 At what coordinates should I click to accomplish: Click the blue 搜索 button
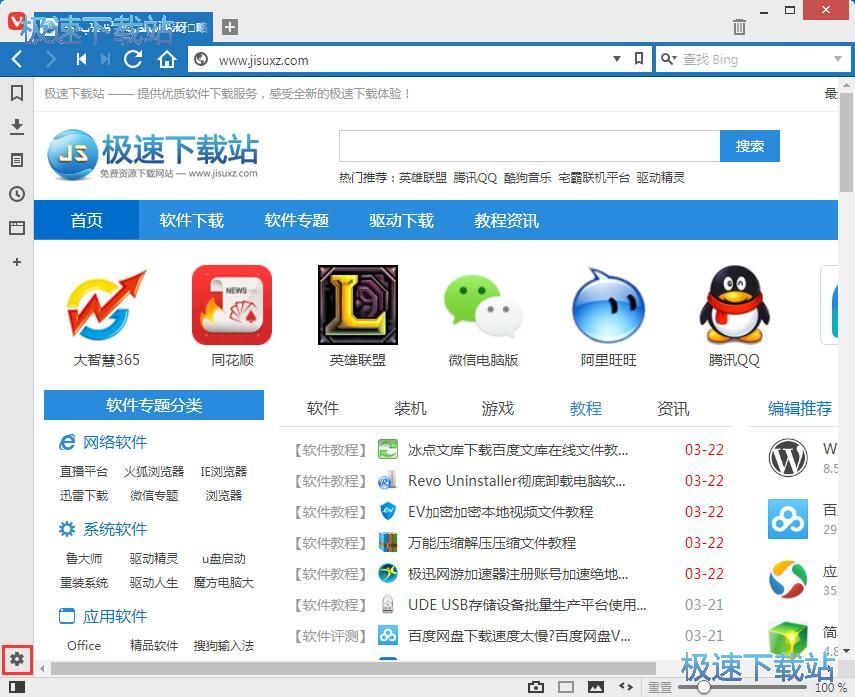pos(750,146)
